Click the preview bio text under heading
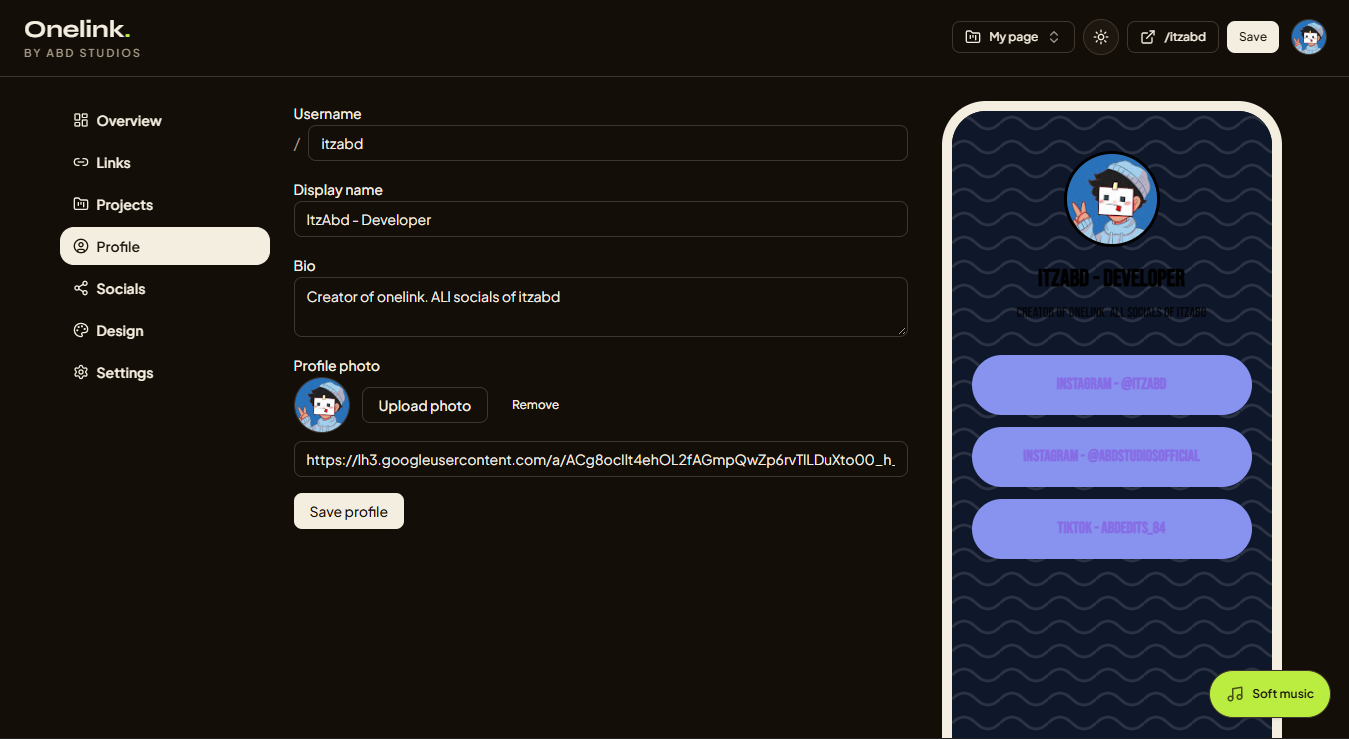Image resolution: width=1349 pixels, height=739 pixels. tap(1112, 312)
